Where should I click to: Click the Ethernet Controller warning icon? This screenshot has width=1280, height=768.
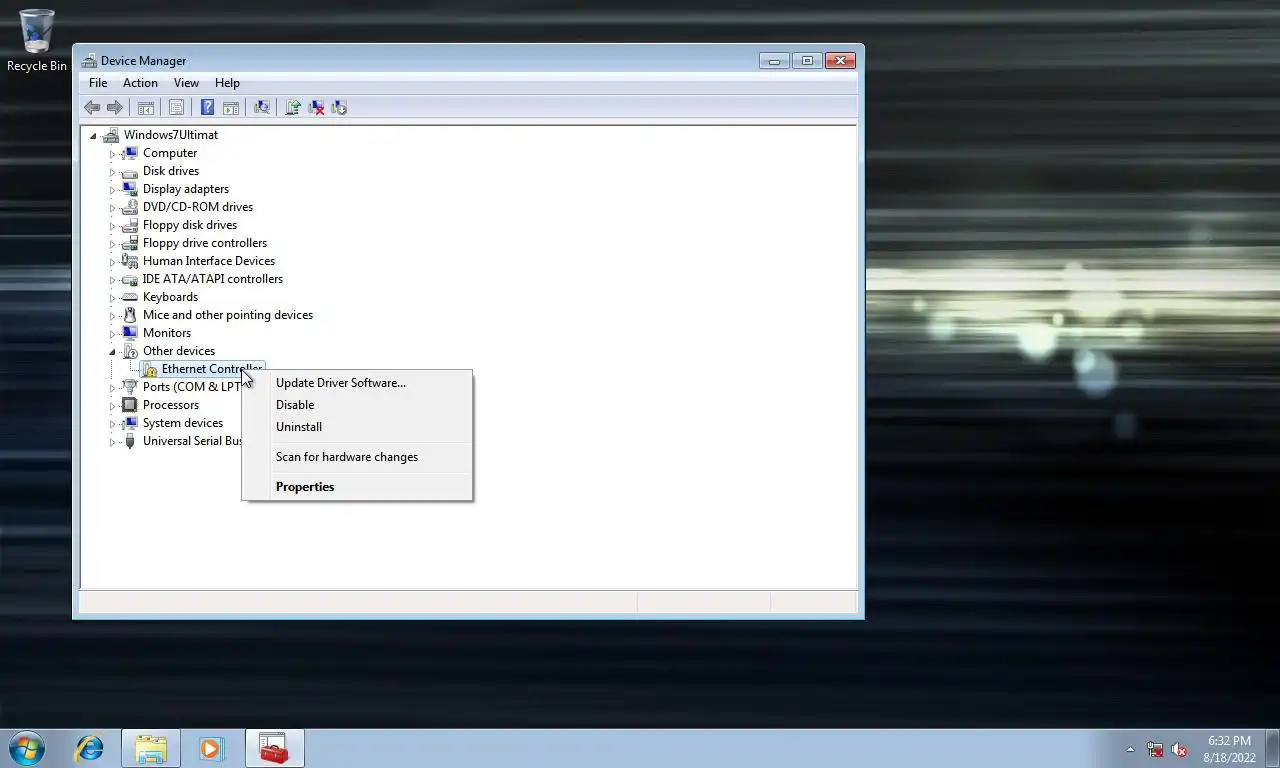(149, 369)
